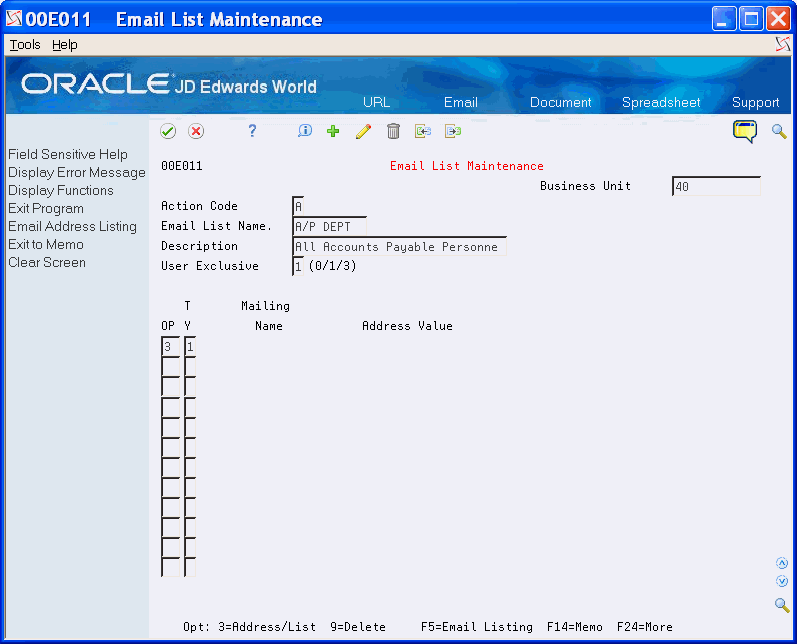Click Exit to Memo link
Screen dimensions: 797x644
point(46,244)
